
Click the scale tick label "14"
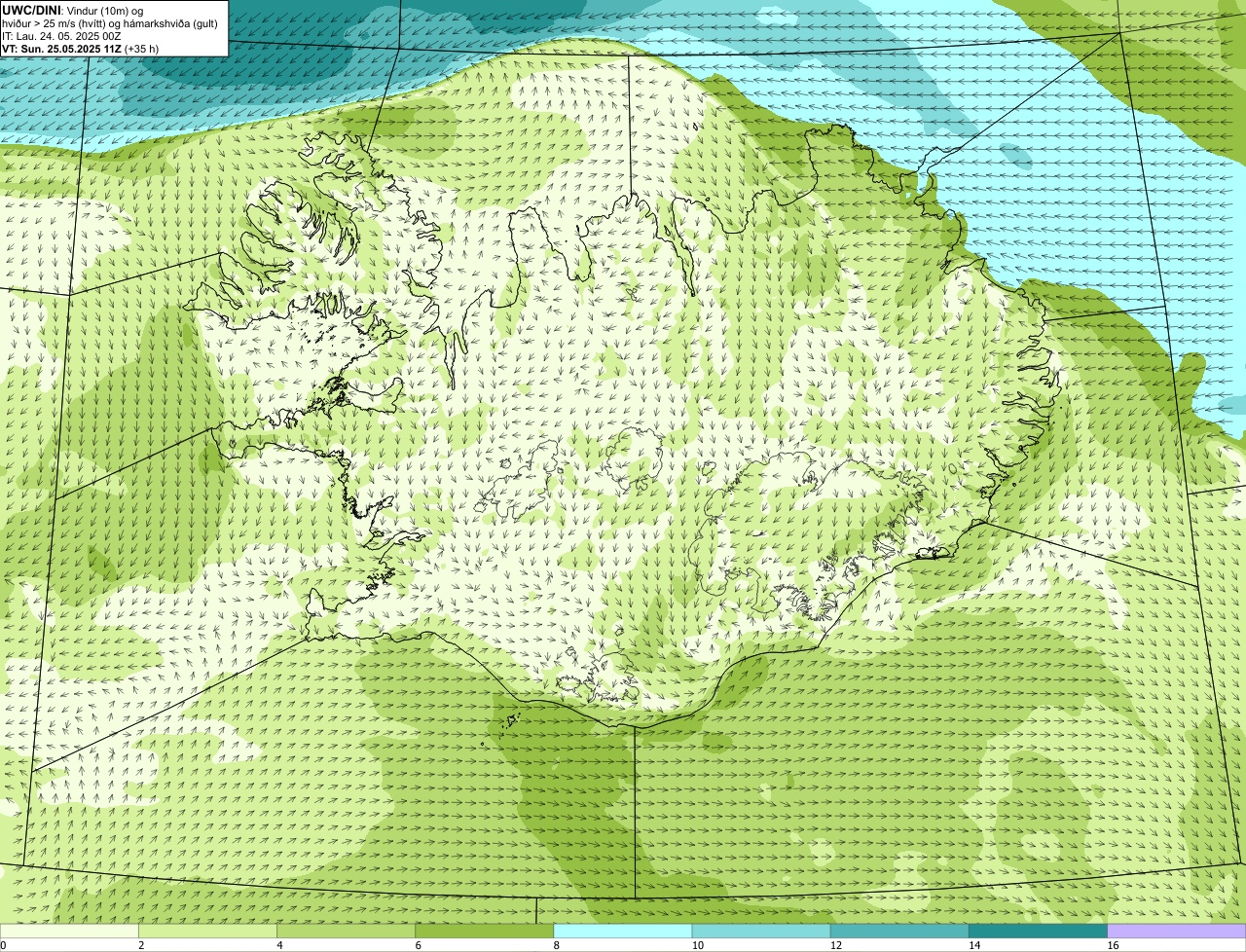(974, 945)
